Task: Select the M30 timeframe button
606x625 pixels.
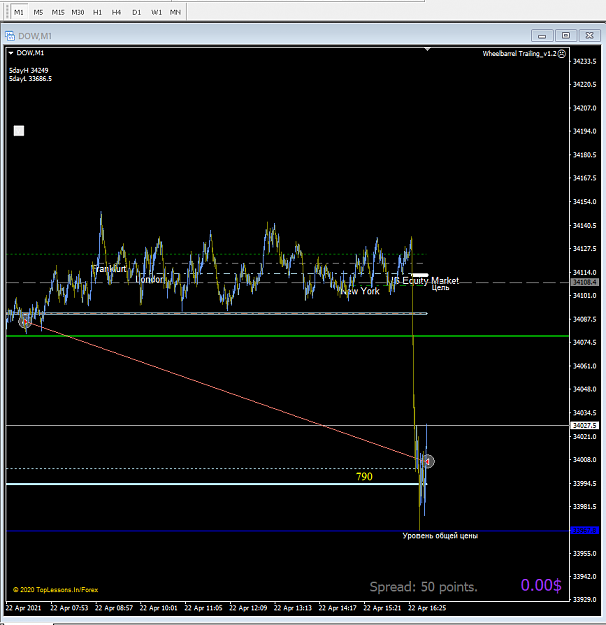Action: [78, 12]
